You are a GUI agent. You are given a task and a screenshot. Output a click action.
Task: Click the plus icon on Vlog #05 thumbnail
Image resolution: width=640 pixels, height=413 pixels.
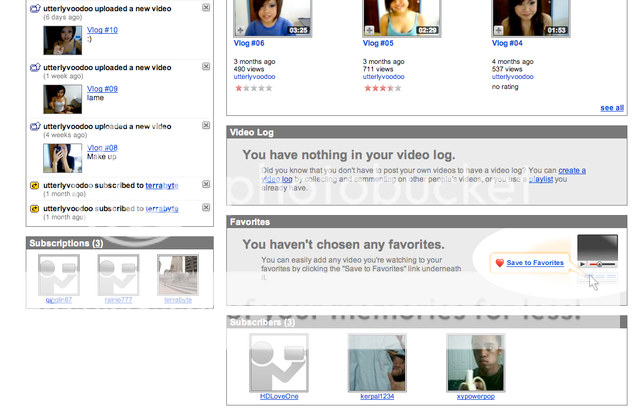pos(368,30)
